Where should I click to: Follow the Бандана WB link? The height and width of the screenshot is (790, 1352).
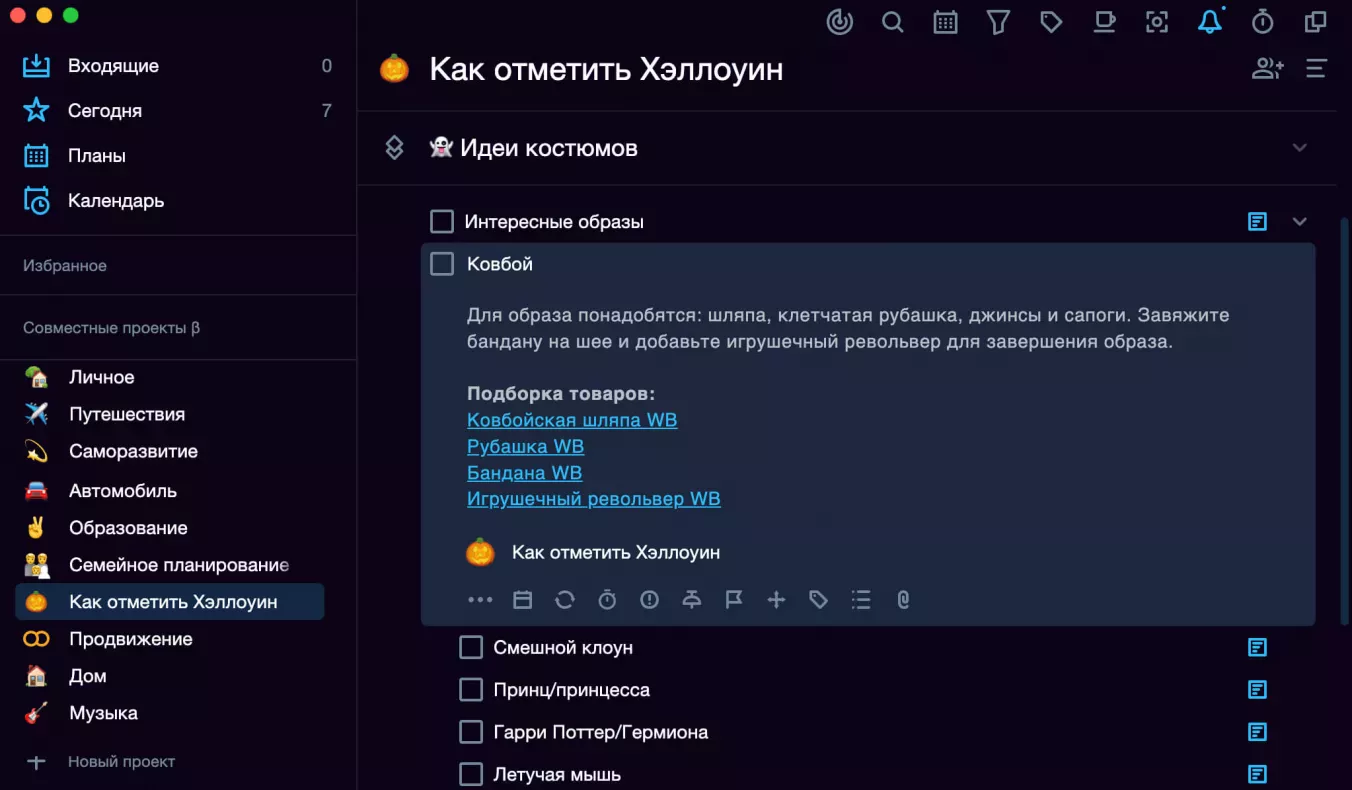[x=524, y=472]
